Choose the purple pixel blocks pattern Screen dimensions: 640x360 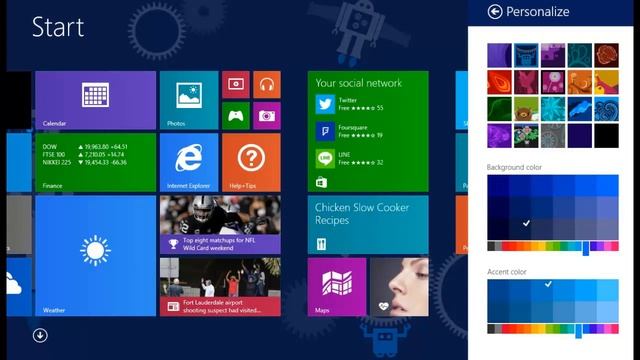click(553, 55)
